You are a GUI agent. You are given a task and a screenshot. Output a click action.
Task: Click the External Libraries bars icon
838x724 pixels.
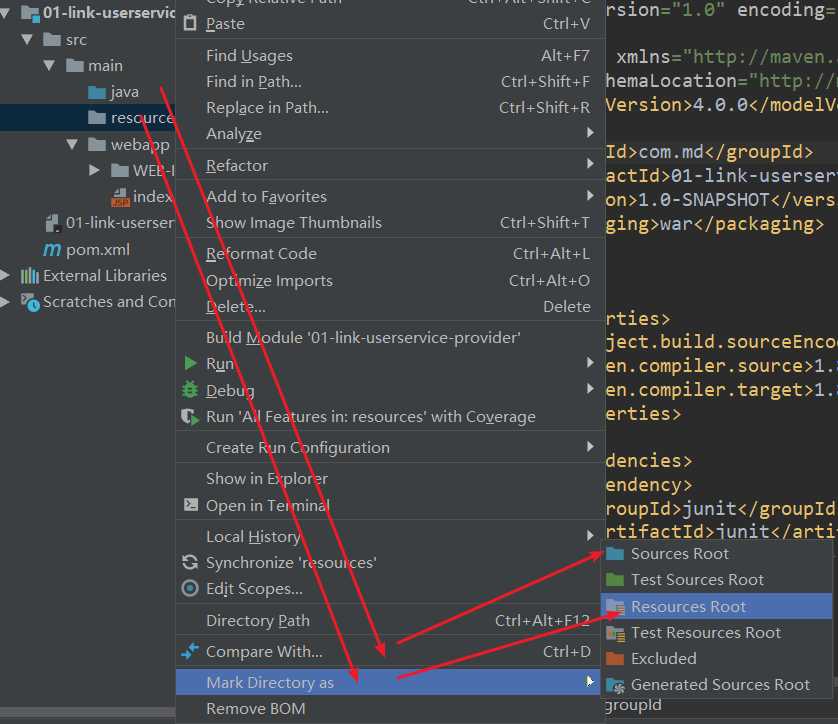(x=29, y=276)
